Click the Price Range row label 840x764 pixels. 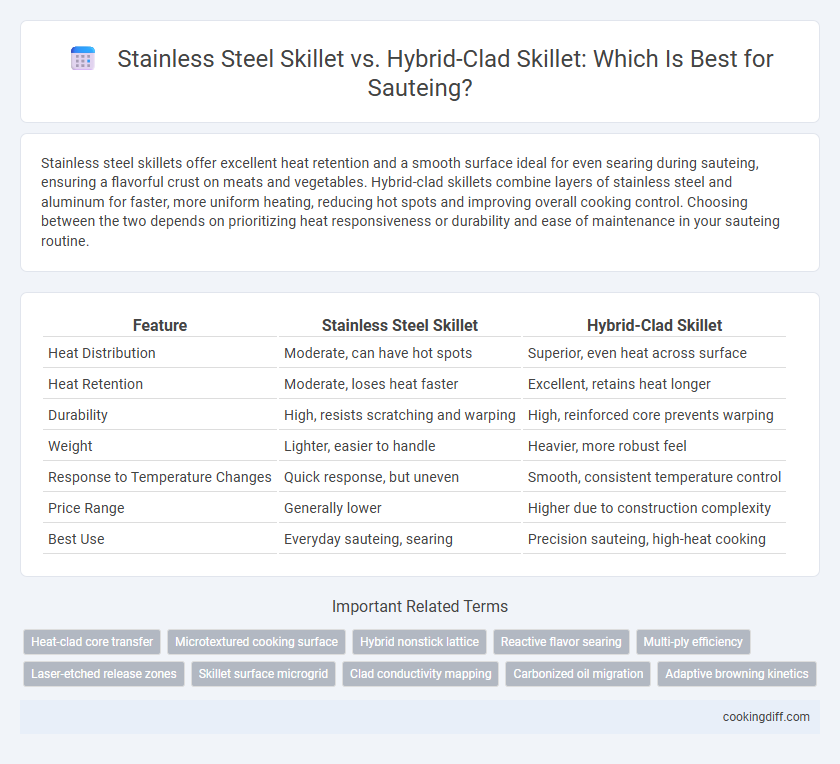point(86,508)
